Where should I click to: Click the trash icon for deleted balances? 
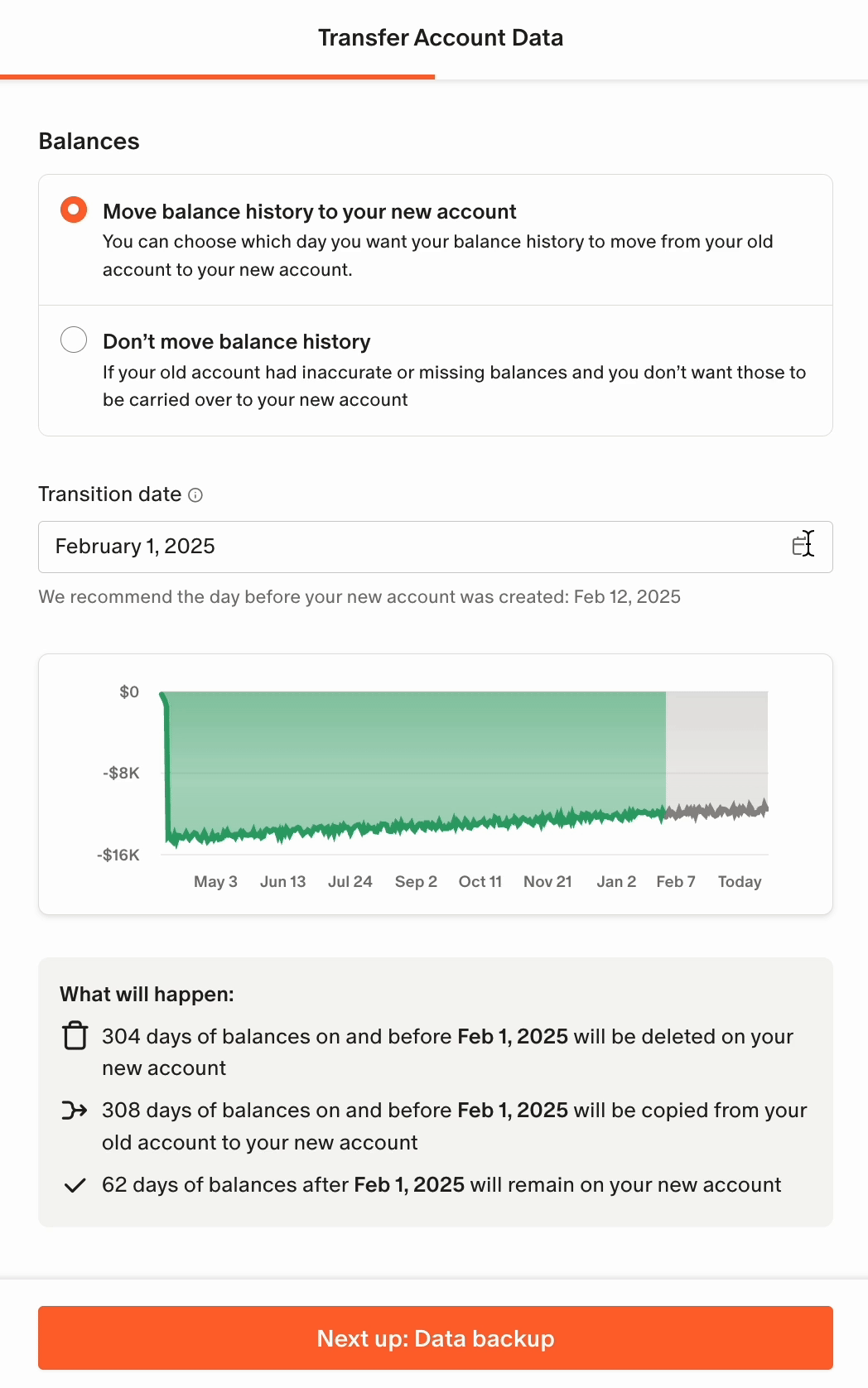(x=75, y=1036)
